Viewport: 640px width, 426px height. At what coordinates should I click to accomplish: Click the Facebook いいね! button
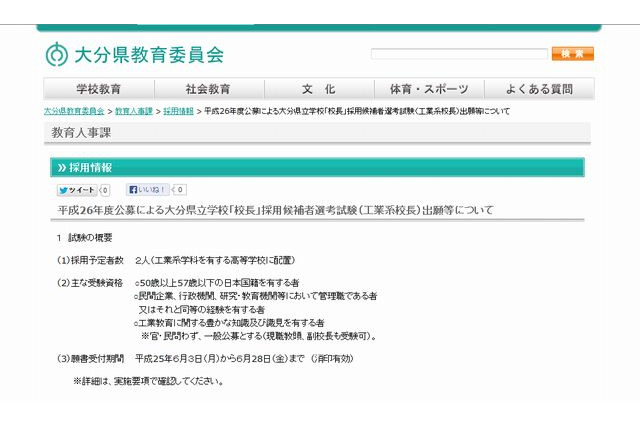[x=147, y=190]
